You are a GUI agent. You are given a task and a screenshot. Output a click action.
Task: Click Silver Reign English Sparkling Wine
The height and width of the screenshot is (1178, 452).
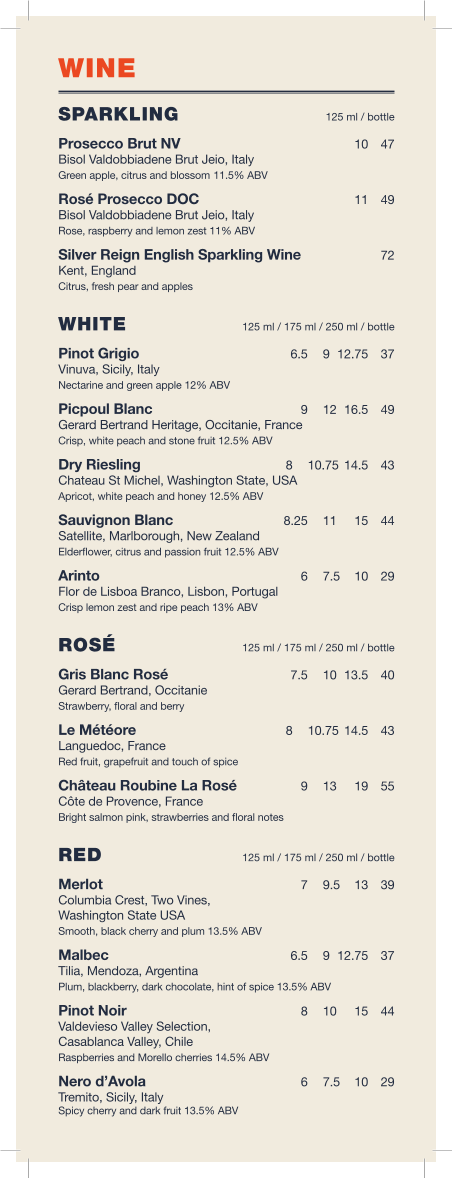[179, 255]
